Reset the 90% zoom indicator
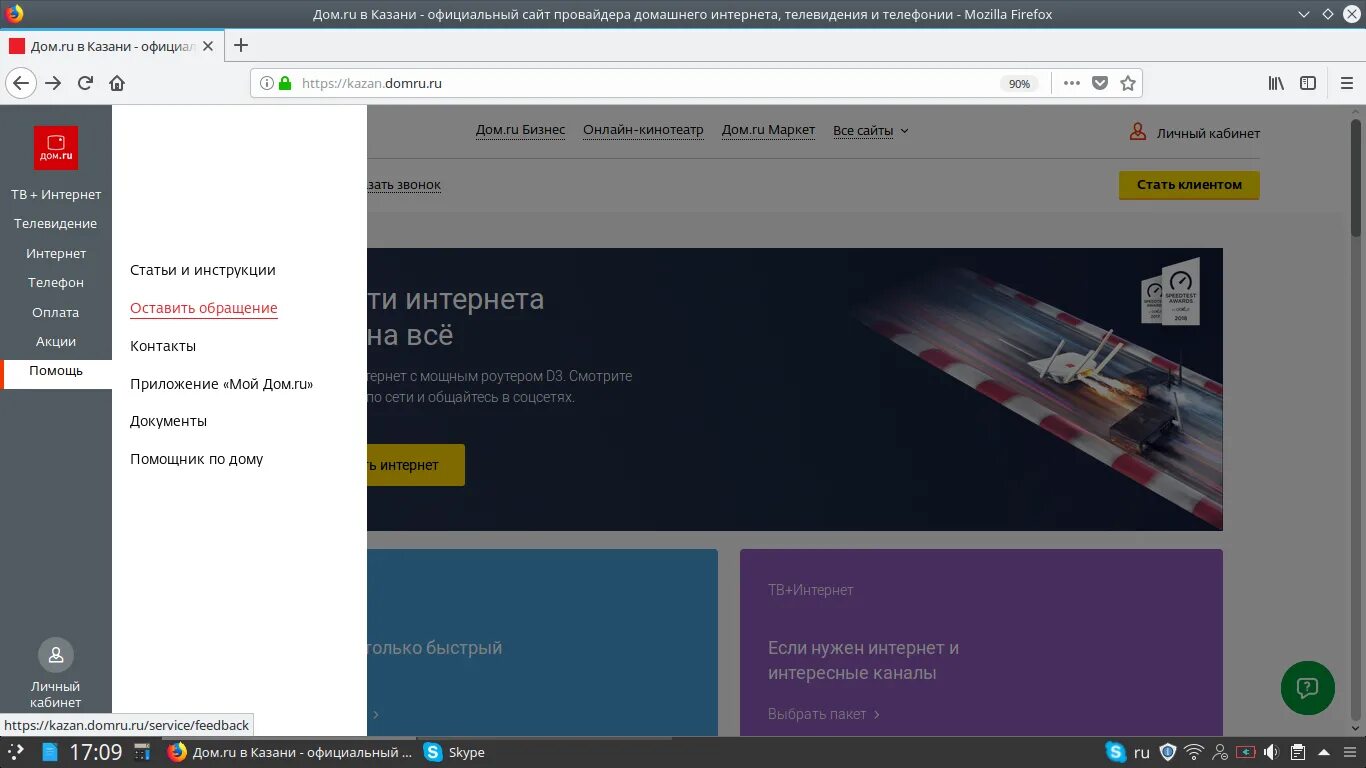This screenshot has height=768, width=1366. tap(1019, 84)
